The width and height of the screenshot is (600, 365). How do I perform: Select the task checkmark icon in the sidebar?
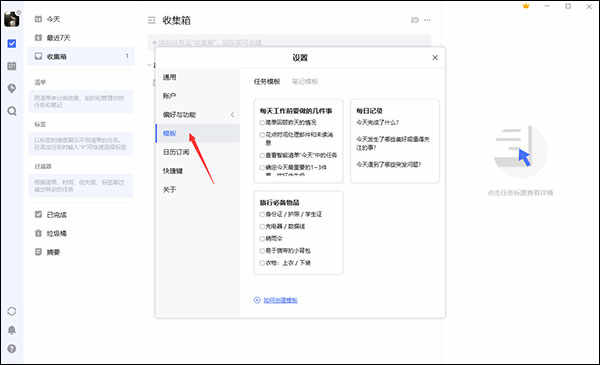[x=12, y=44]
